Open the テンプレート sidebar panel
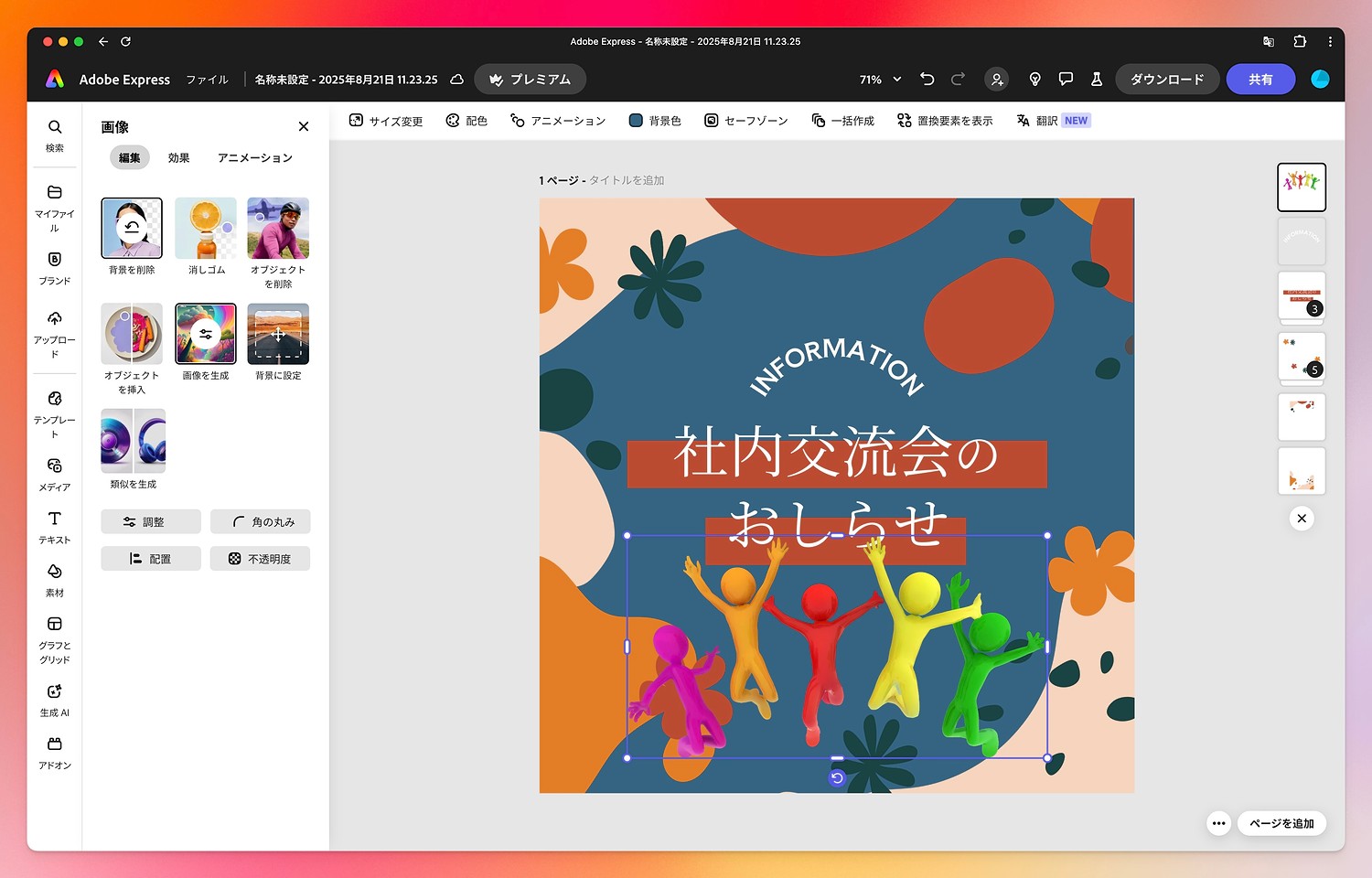 point(54,413)
